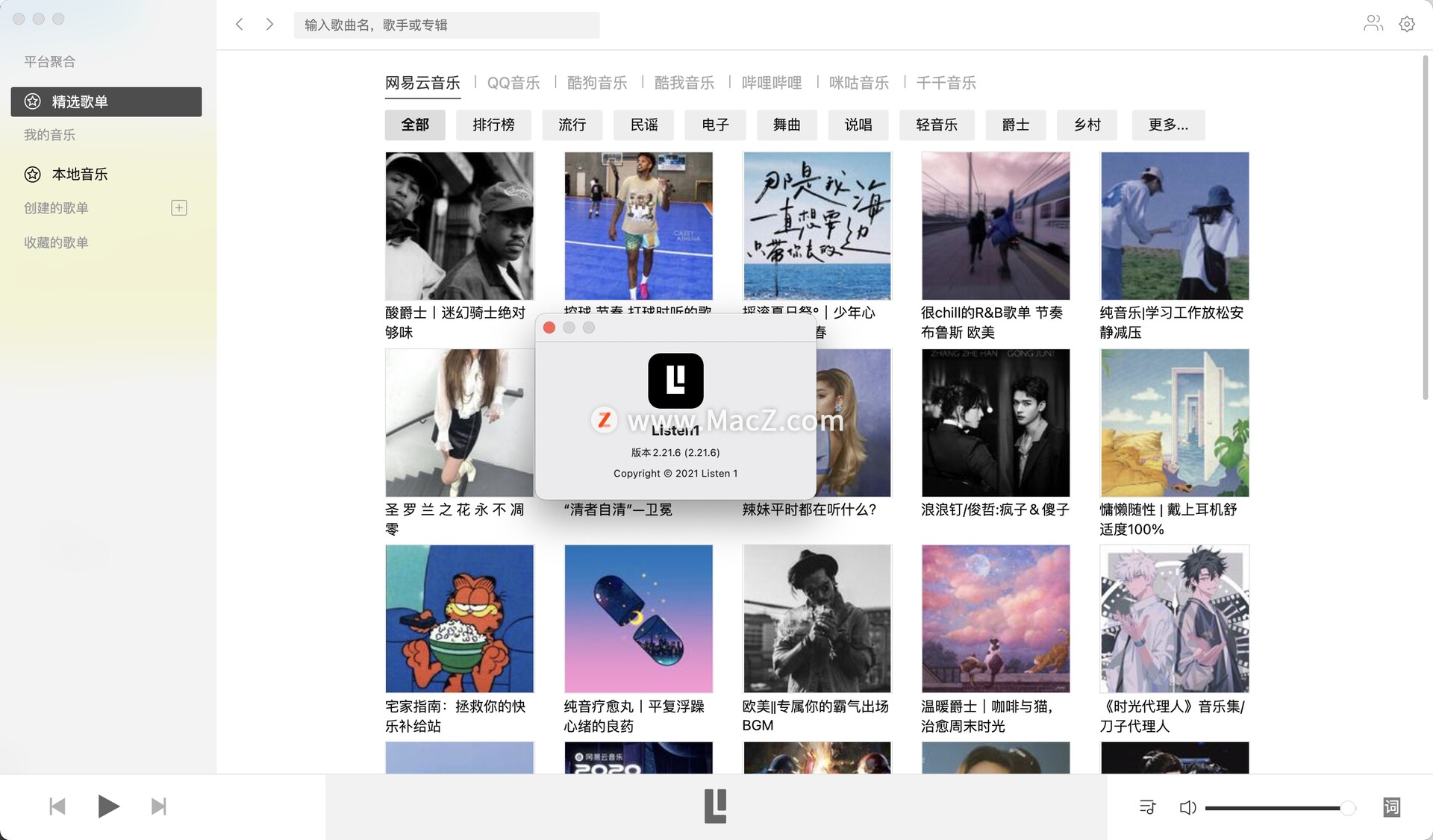Focus the song search input field
Screen dimensions: 1433x840
[x=446, y=25]
